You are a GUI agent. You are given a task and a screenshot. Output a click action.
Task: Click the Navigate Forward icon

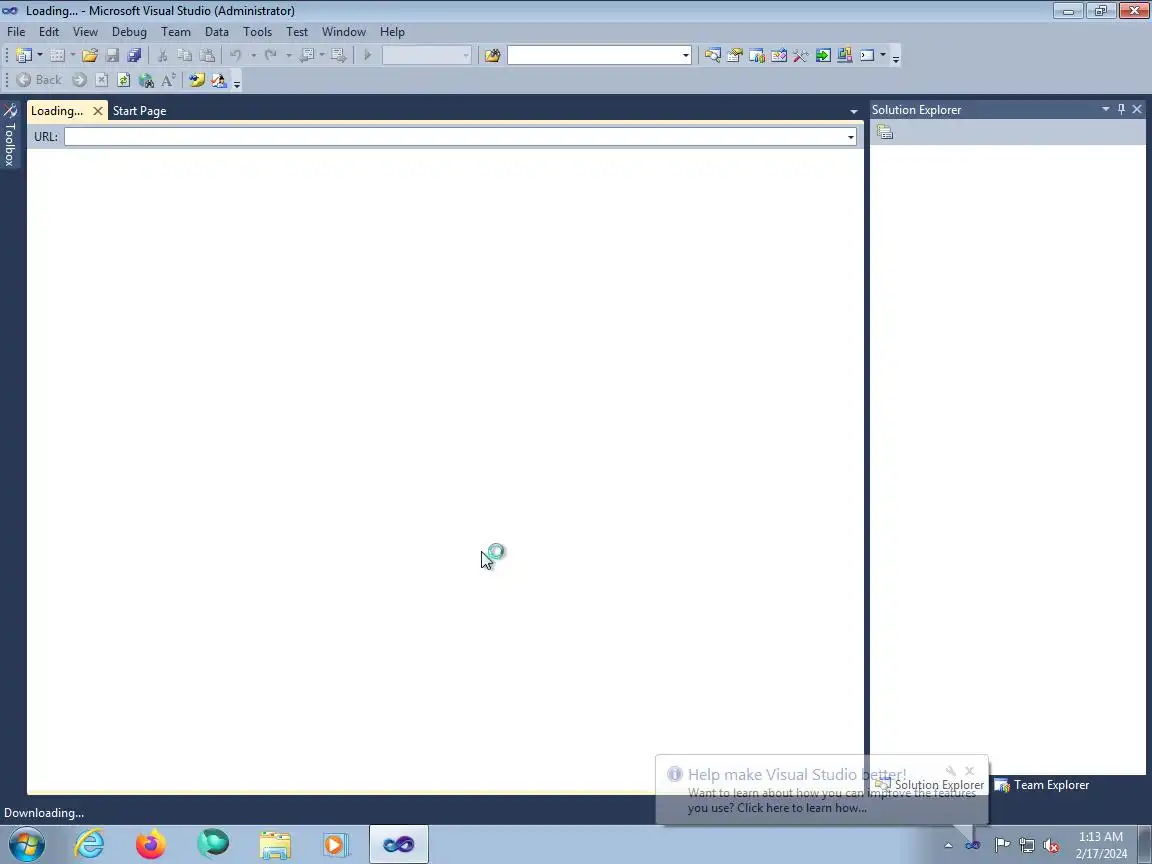pos(339,55)
